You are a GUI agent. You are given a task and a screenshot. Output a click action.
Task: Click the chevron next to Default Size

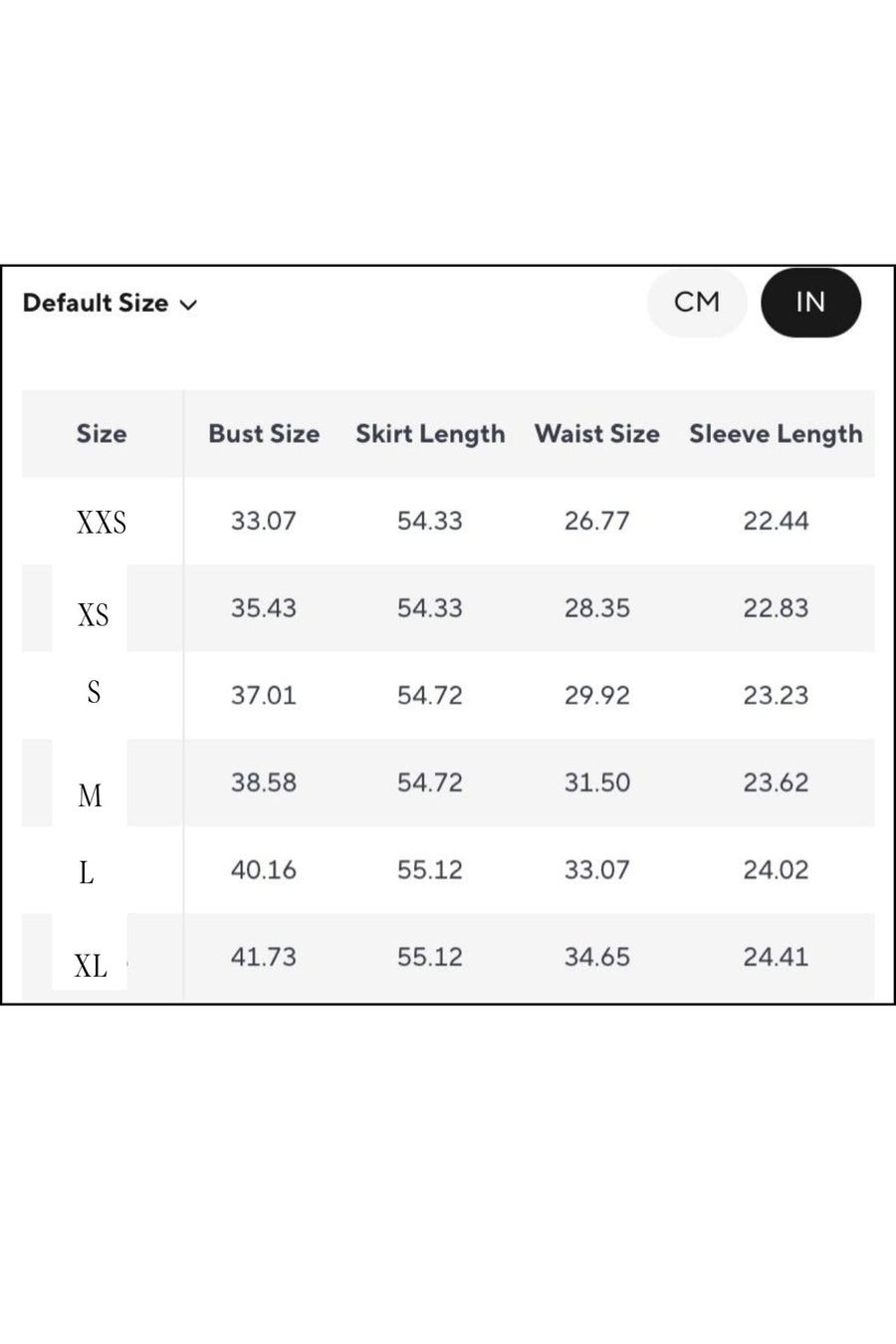coord(188,305)
